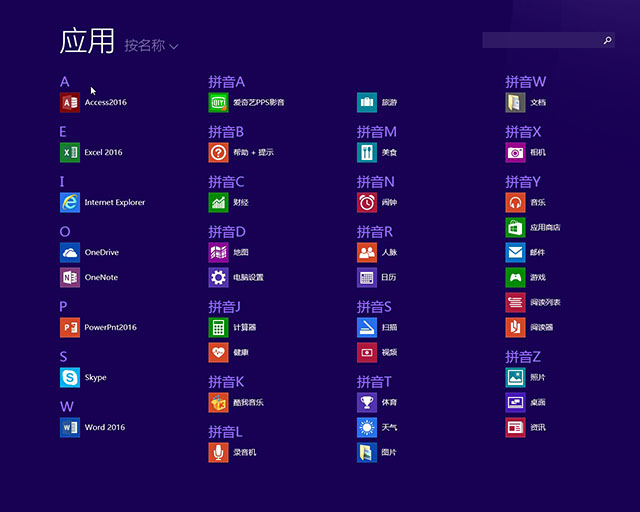The image size is (640, 512).
Task: Open OneDrive app tile
Action: 69,252
